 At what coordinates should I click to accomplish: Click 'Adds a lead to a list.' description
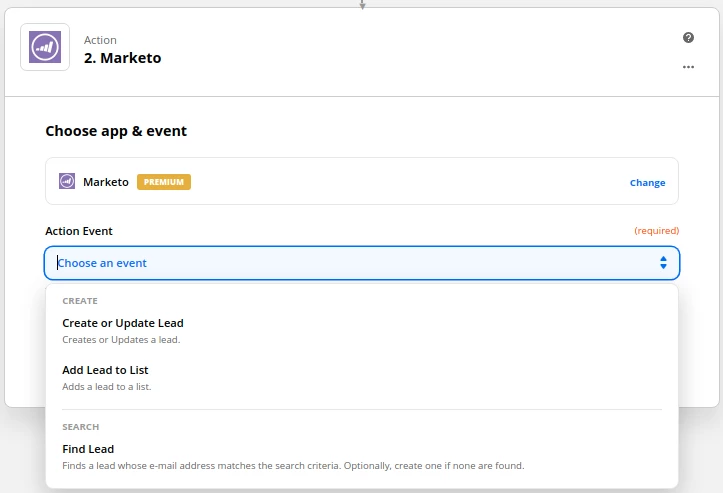coord(107,387)
